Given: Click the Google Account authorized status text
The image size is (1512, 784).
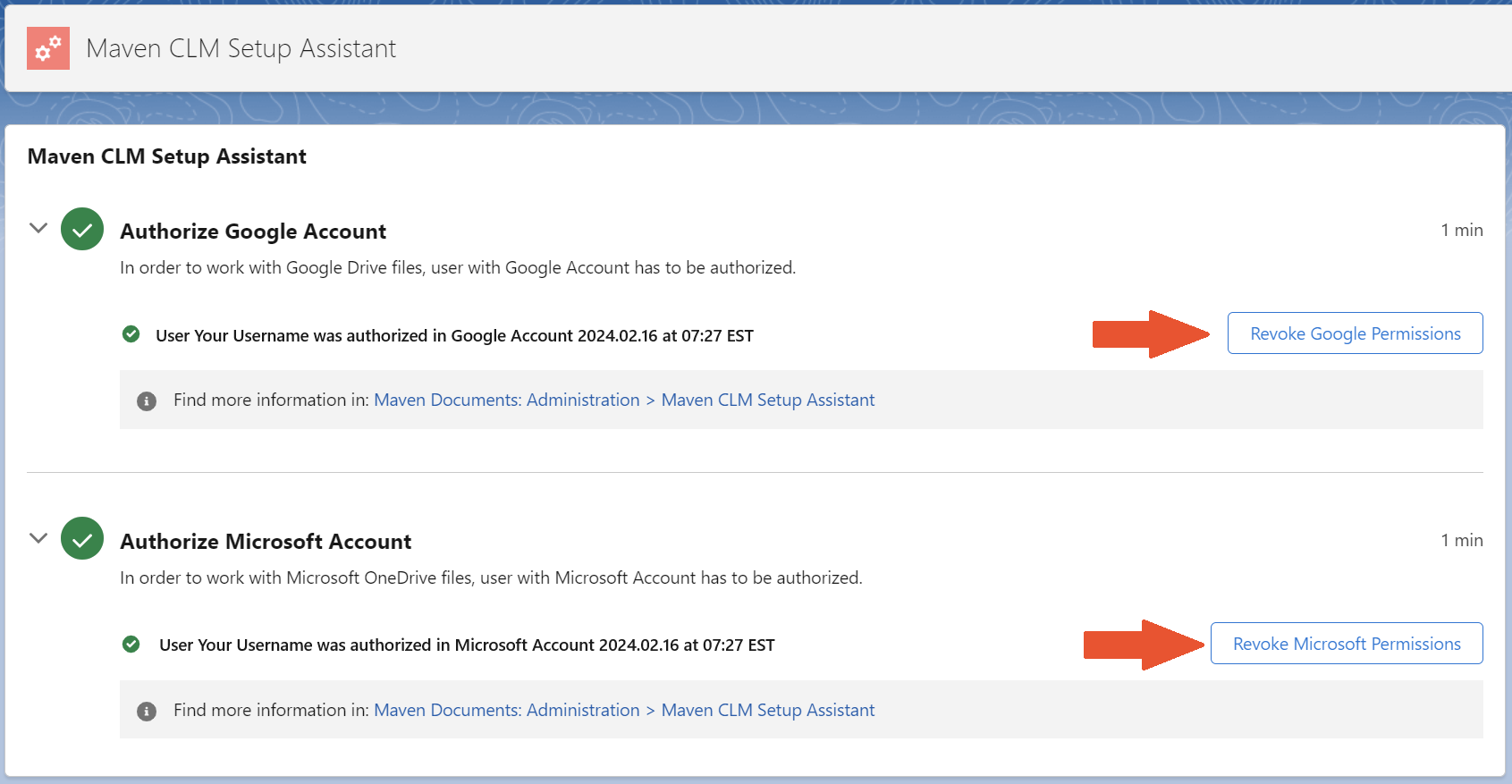Looking at the screenshot, I should click(454, 336).
